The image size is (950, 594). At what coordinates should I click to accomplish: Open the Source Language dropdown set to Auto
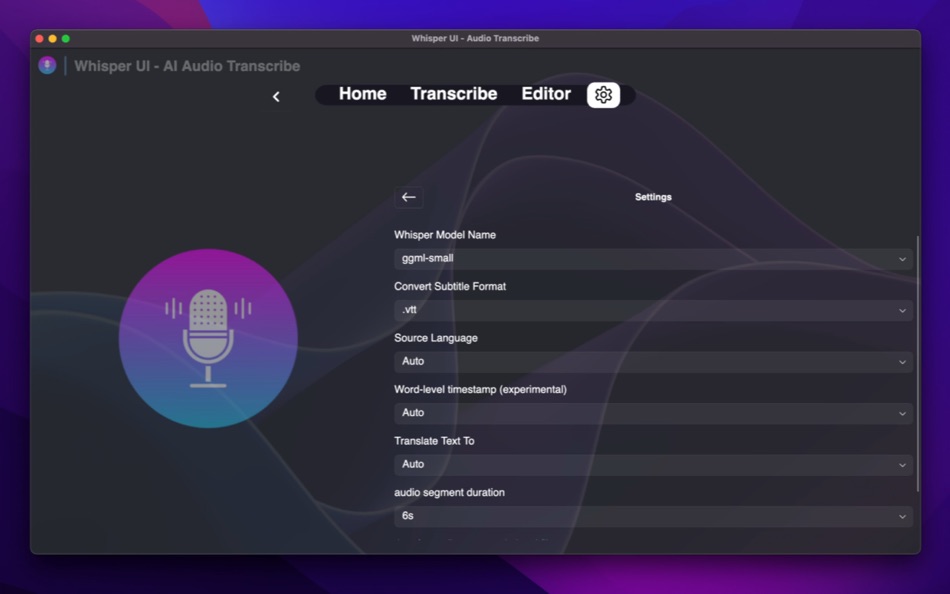[652, 361]
